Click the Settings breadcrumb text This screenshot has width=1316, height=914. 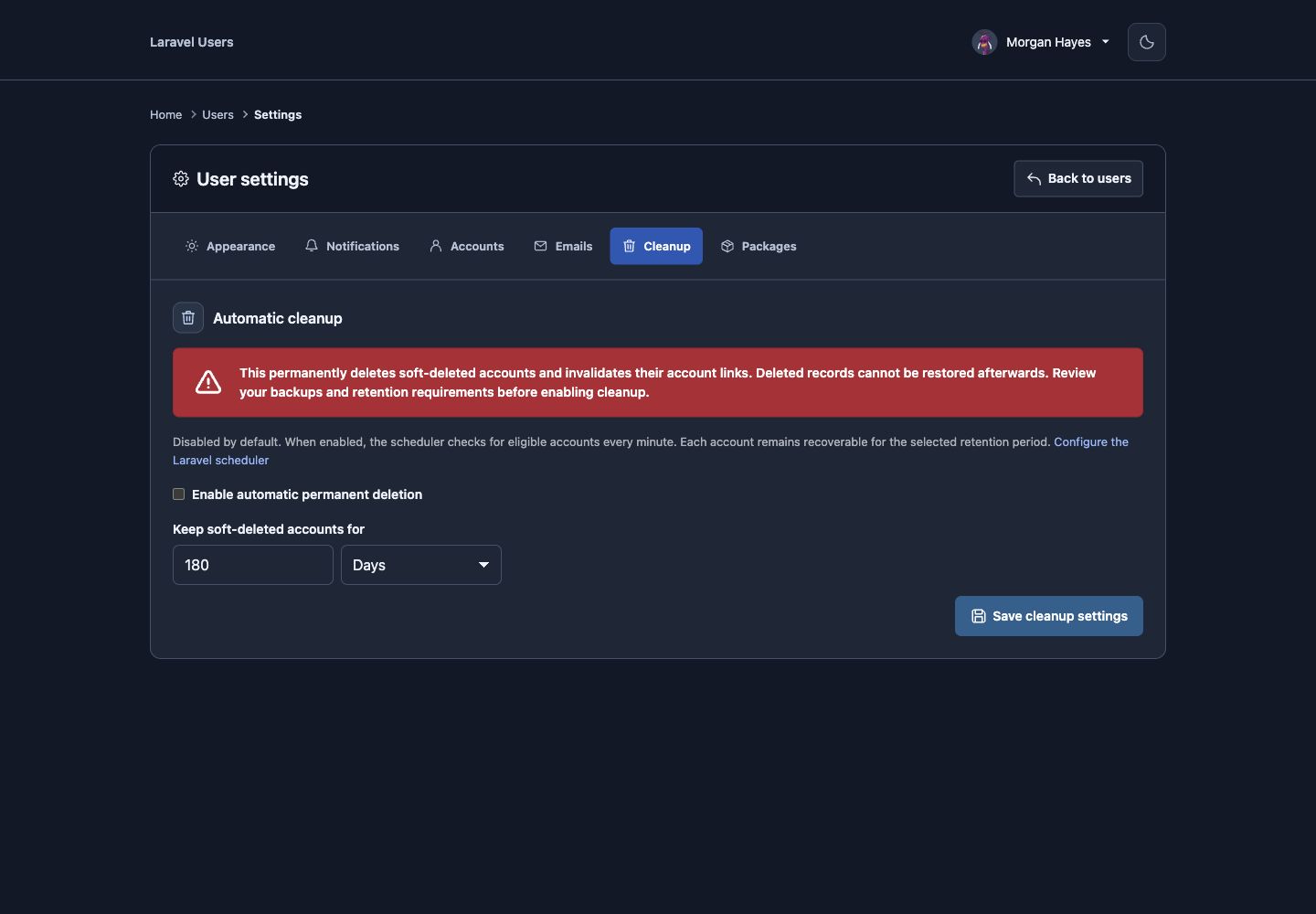pos(278,114)
